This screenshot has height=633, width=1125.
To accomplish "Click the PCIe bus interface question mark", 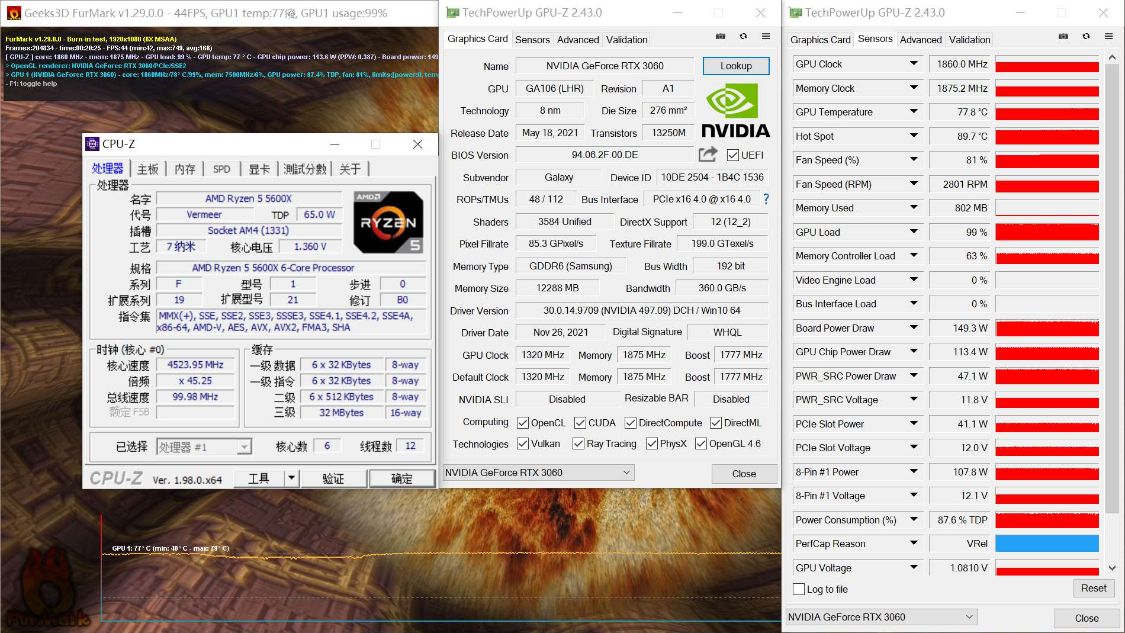I will tap(765, 199).
